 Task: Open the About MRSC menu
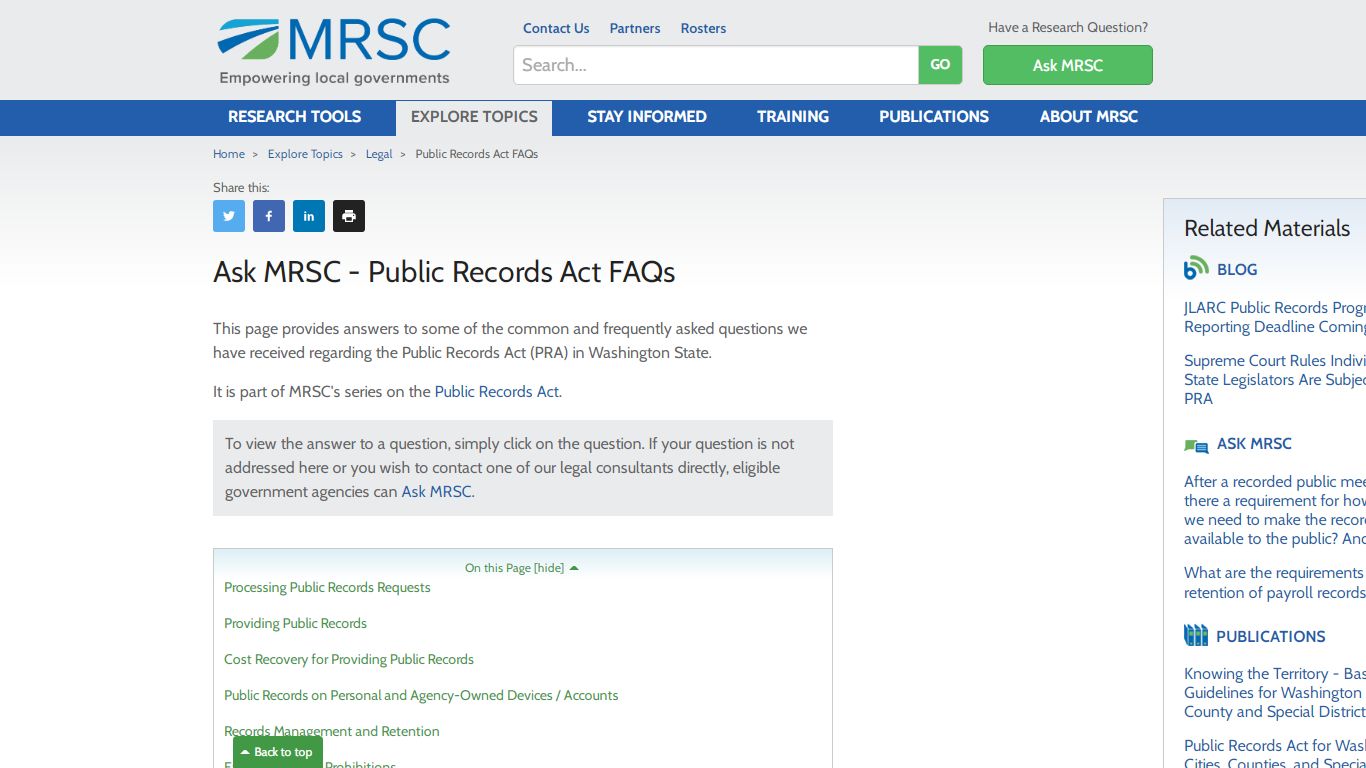tap(1089, 117)
